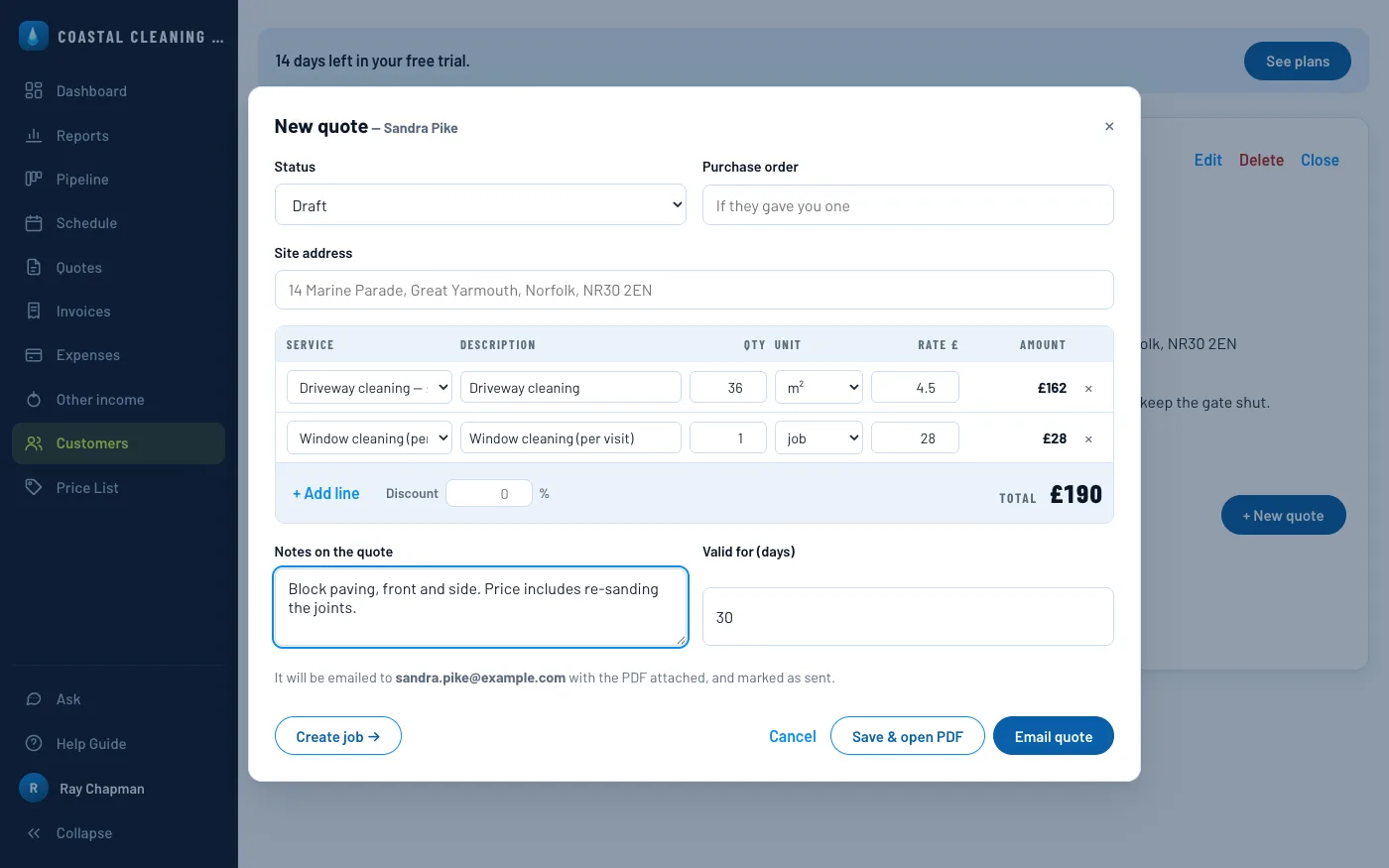The height and width of the screenshot is (868, 1389).
Task: Click the Expenses card icon
Action: click(x=34, y=355)
